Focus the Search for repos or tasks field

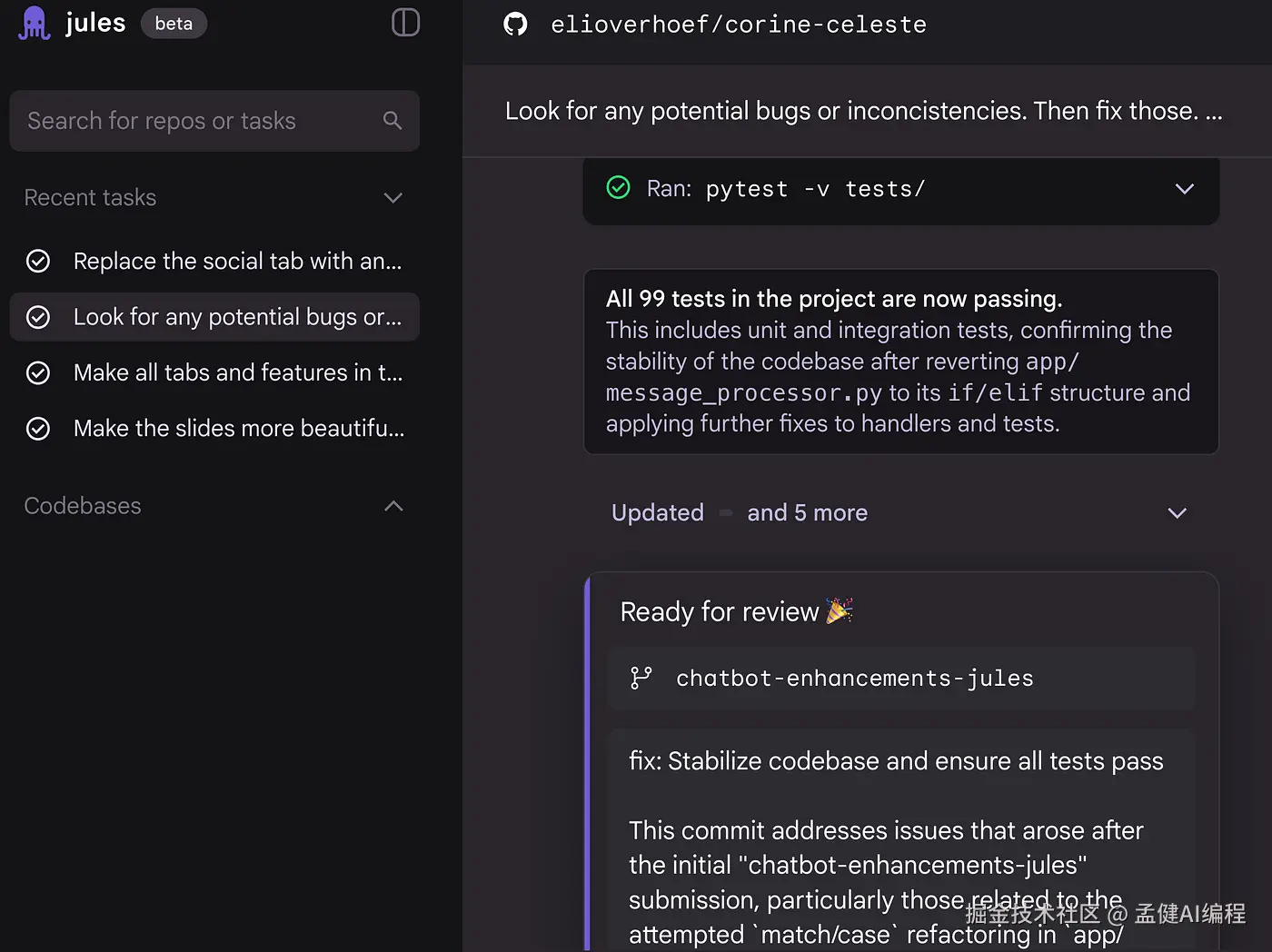click(200, 121)
